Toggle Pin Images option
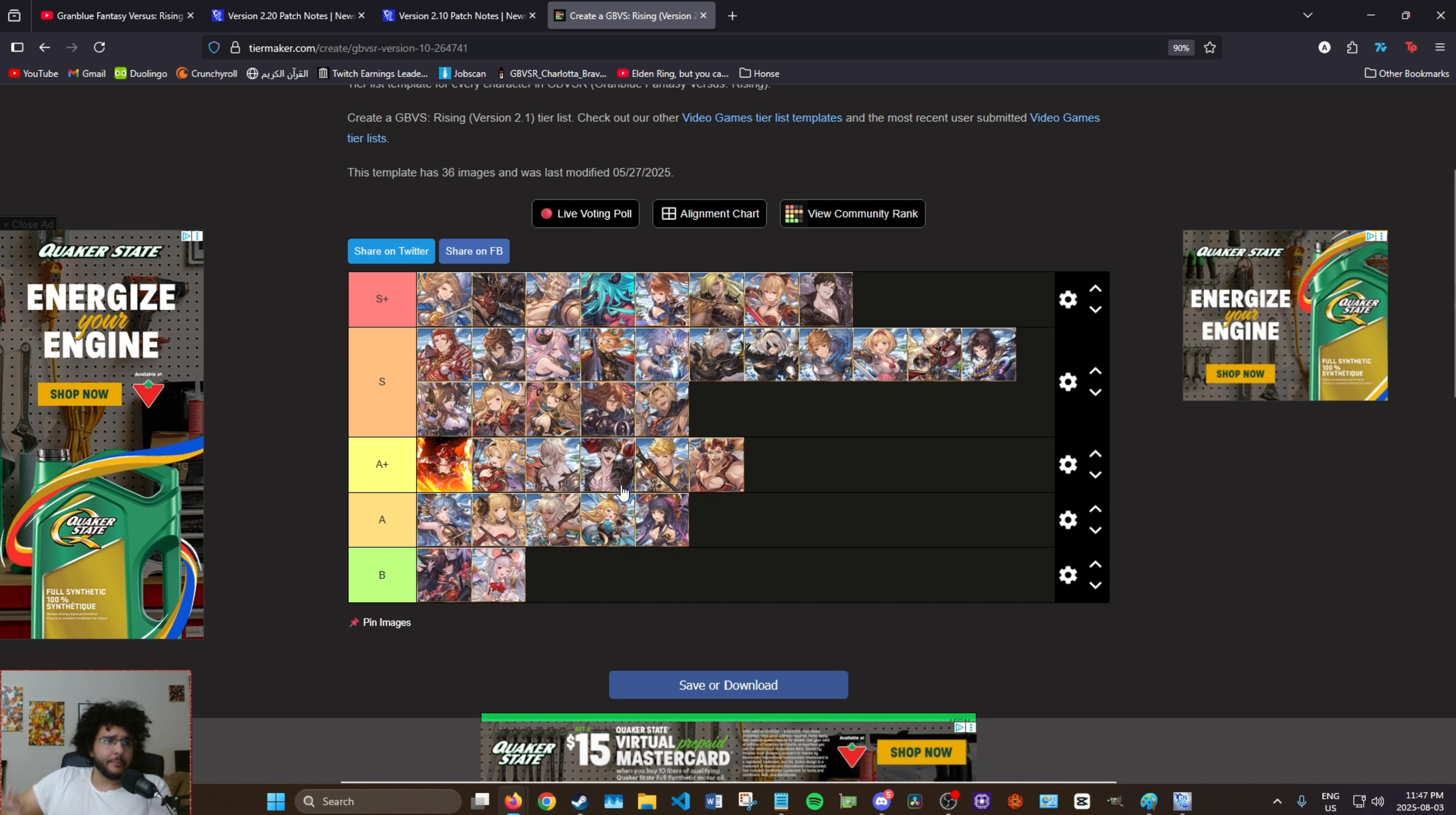This screenshot has height=815, width=1456. pyautogui.click(x=380, y=622)
